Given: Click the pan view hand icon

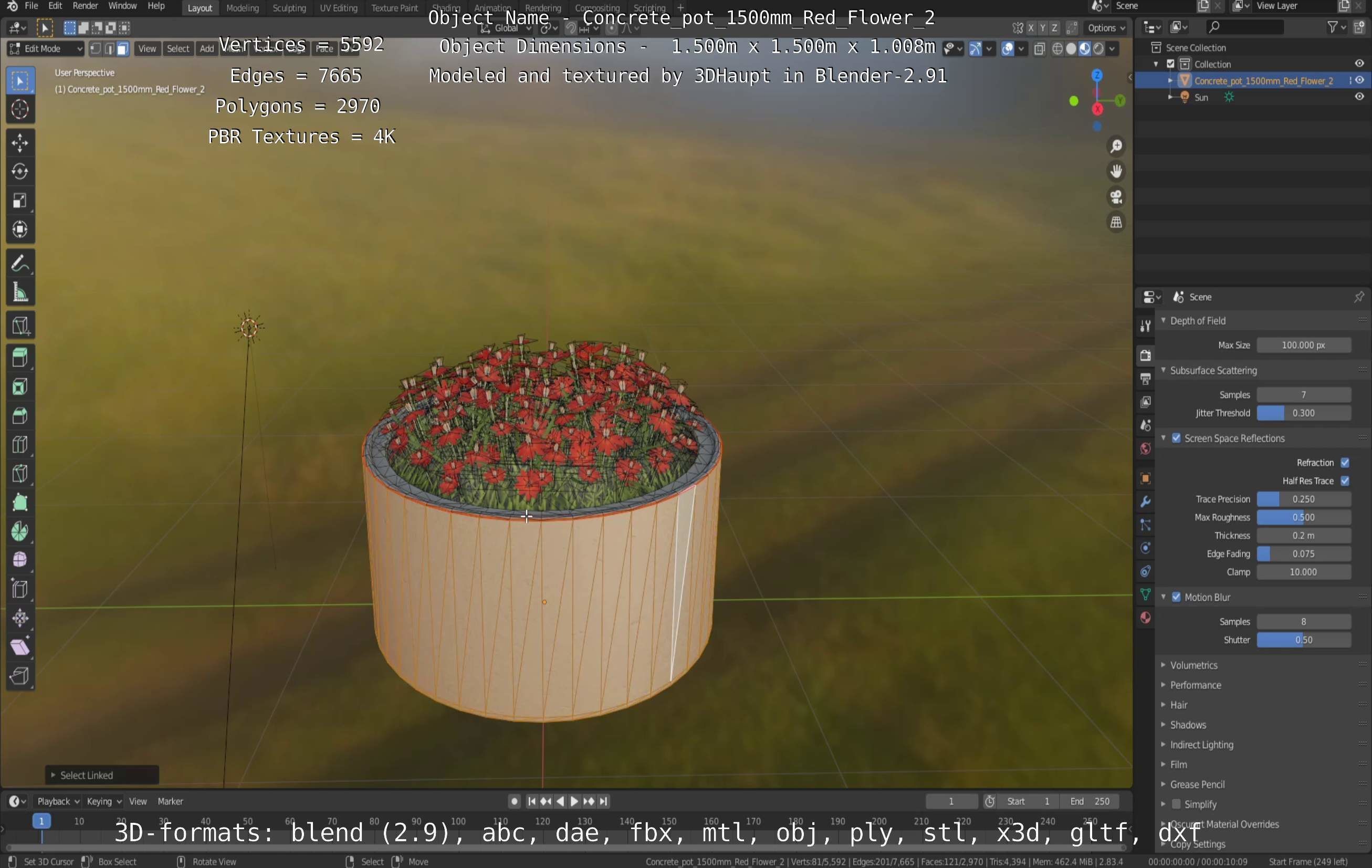Looking at the screenshot, I should pyautogui.click(x=1116, y=172).
